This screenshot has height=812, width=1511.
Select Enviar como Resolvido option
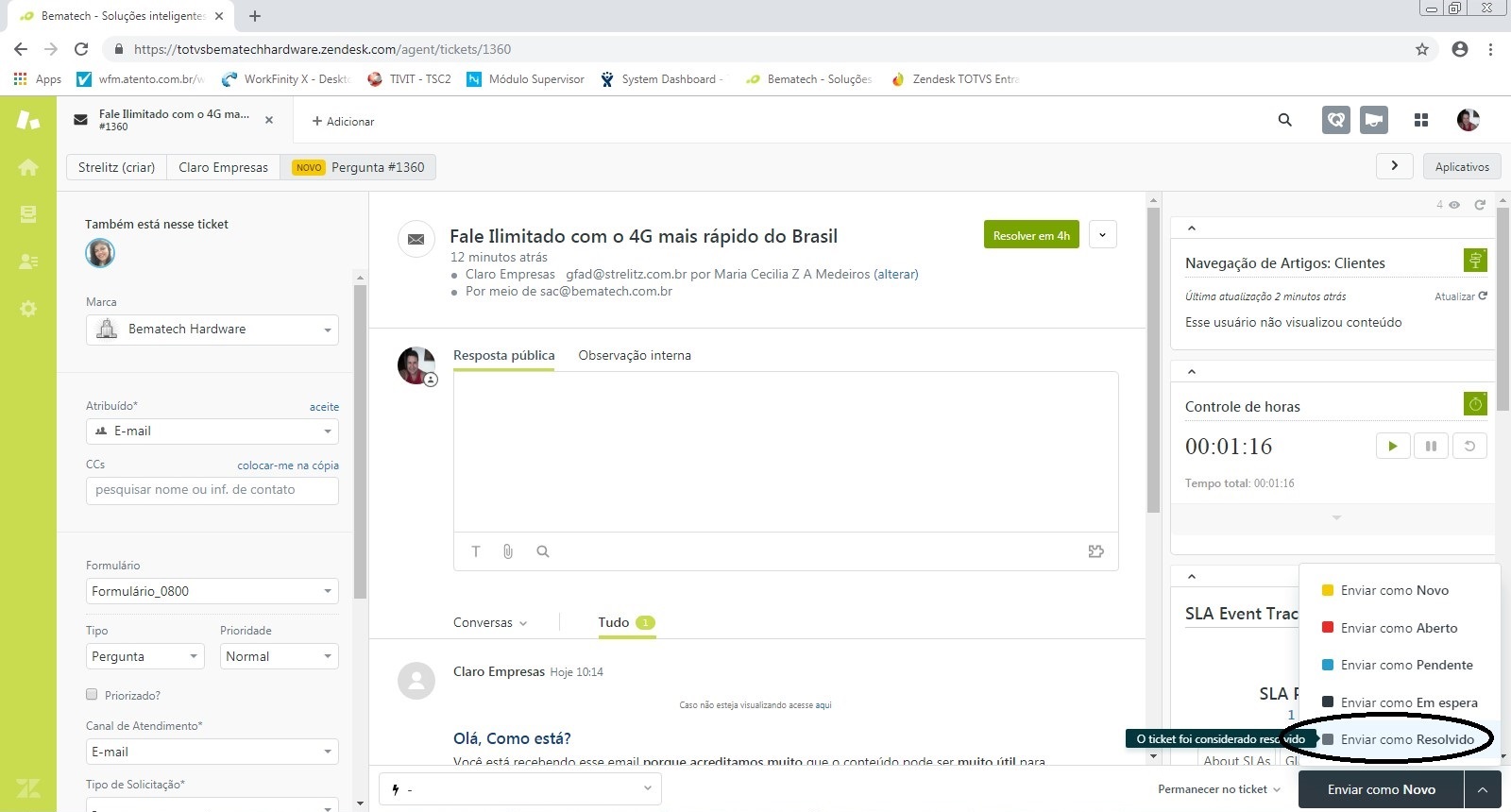pyautogui.click(x=1406, y=739)
